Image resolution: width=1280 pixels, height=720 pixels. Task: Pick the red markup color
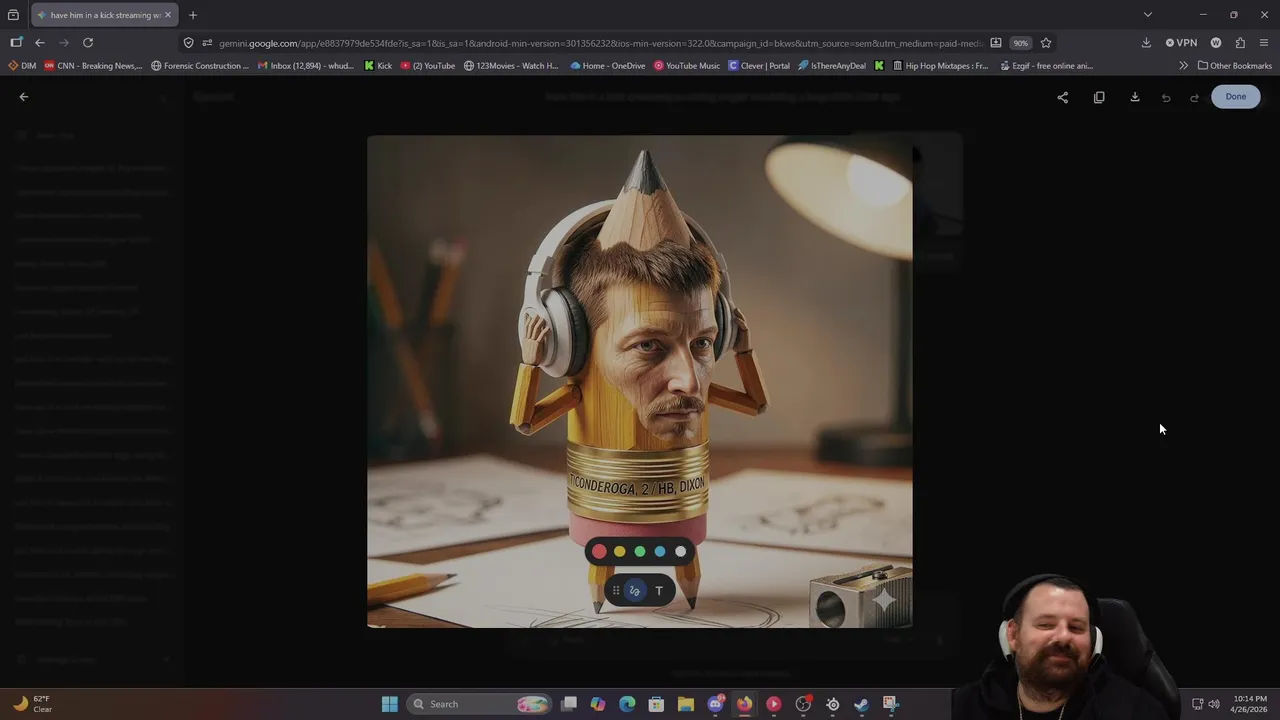point(599,551)
